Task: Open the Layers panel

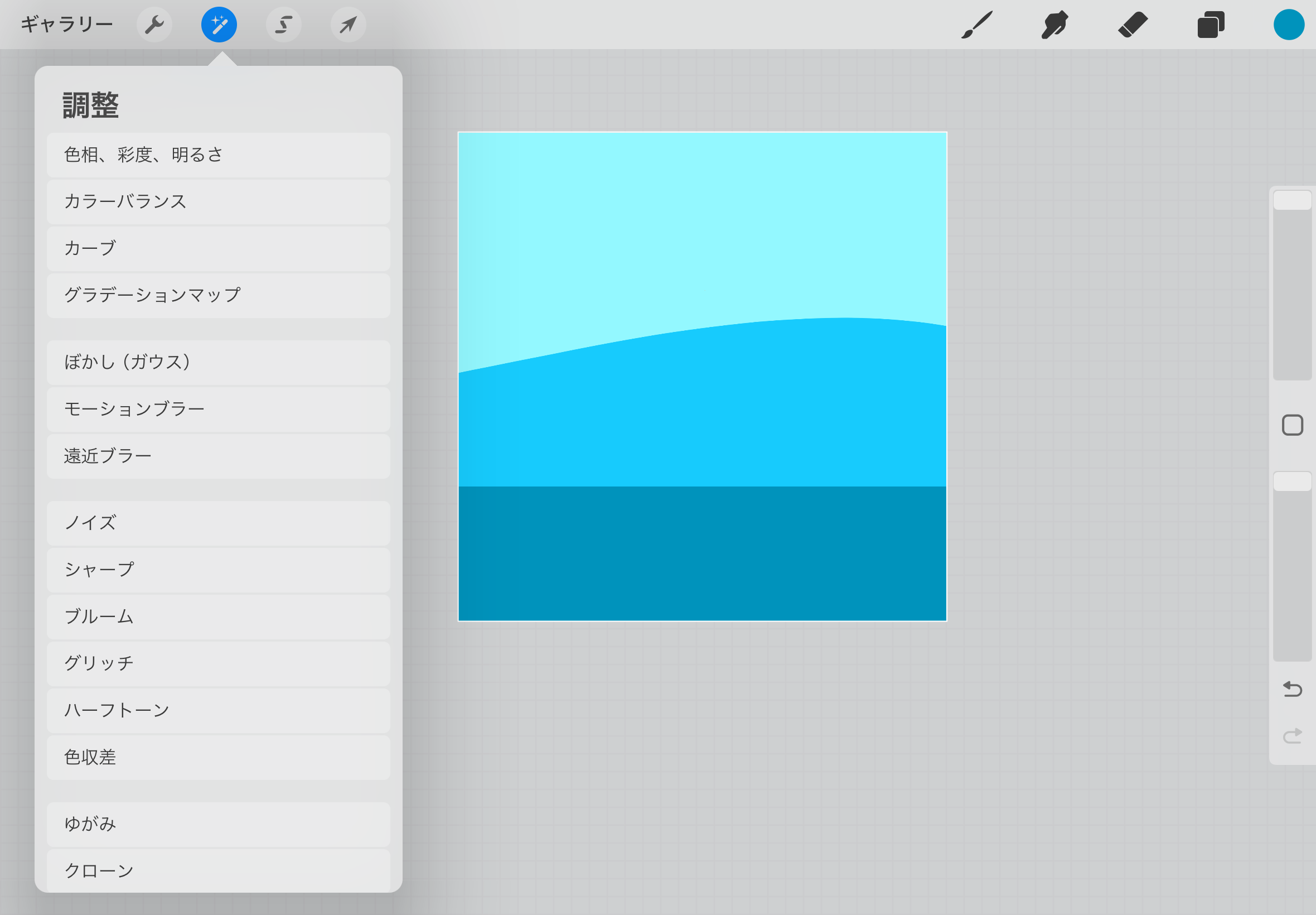Action: (x=1211, y=25)
